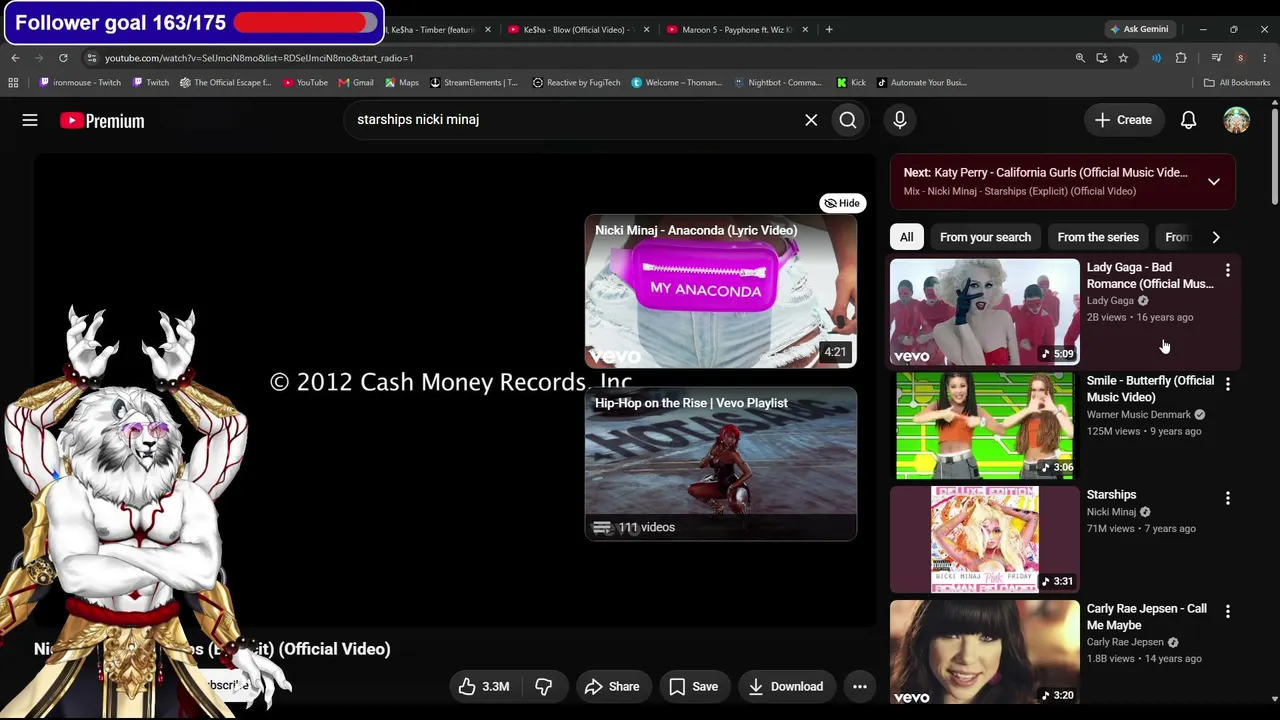Open the Automate Your Business bookmark
Image resolution: width=1280 pixels, height=720 pixels.
tap(921, 83)
